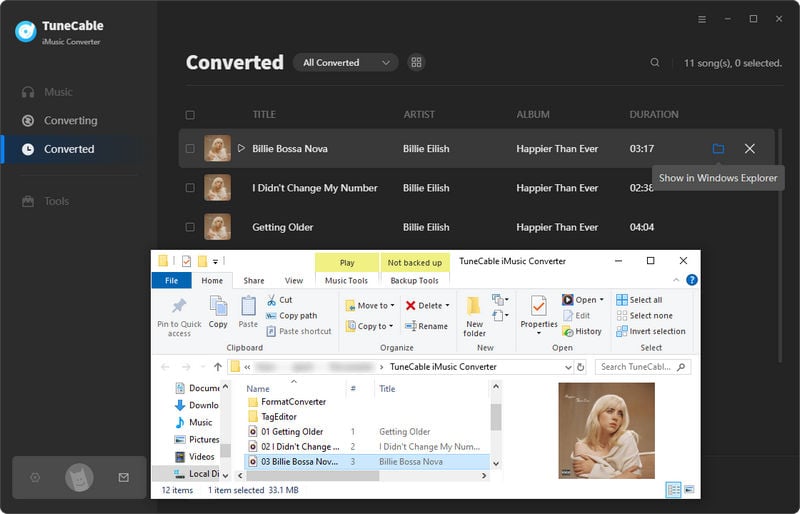
Task: Toggle select-all checkbox in header
Action: [x=190, y=115]
